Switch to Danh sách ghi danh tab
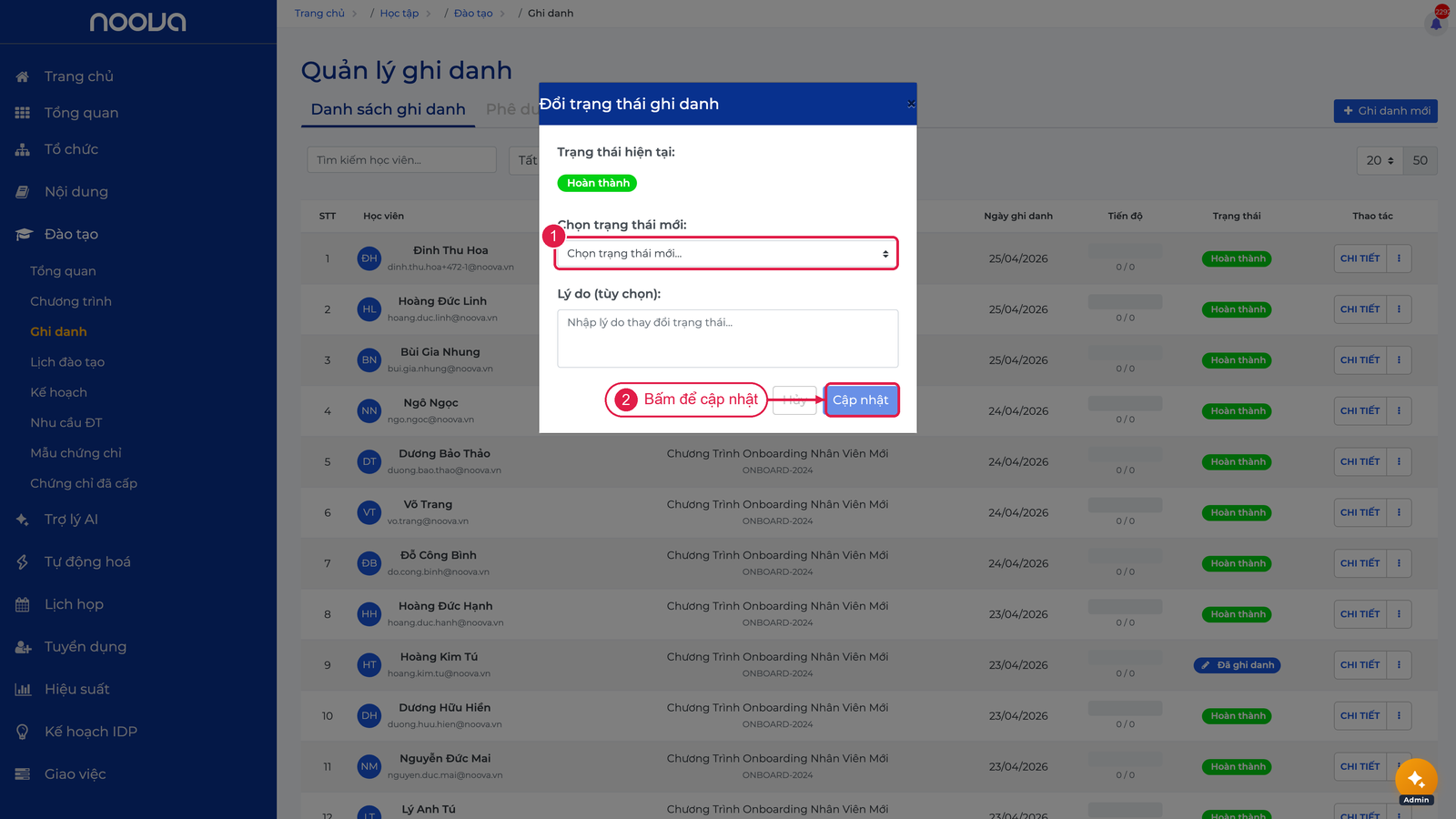 (389, 109)
